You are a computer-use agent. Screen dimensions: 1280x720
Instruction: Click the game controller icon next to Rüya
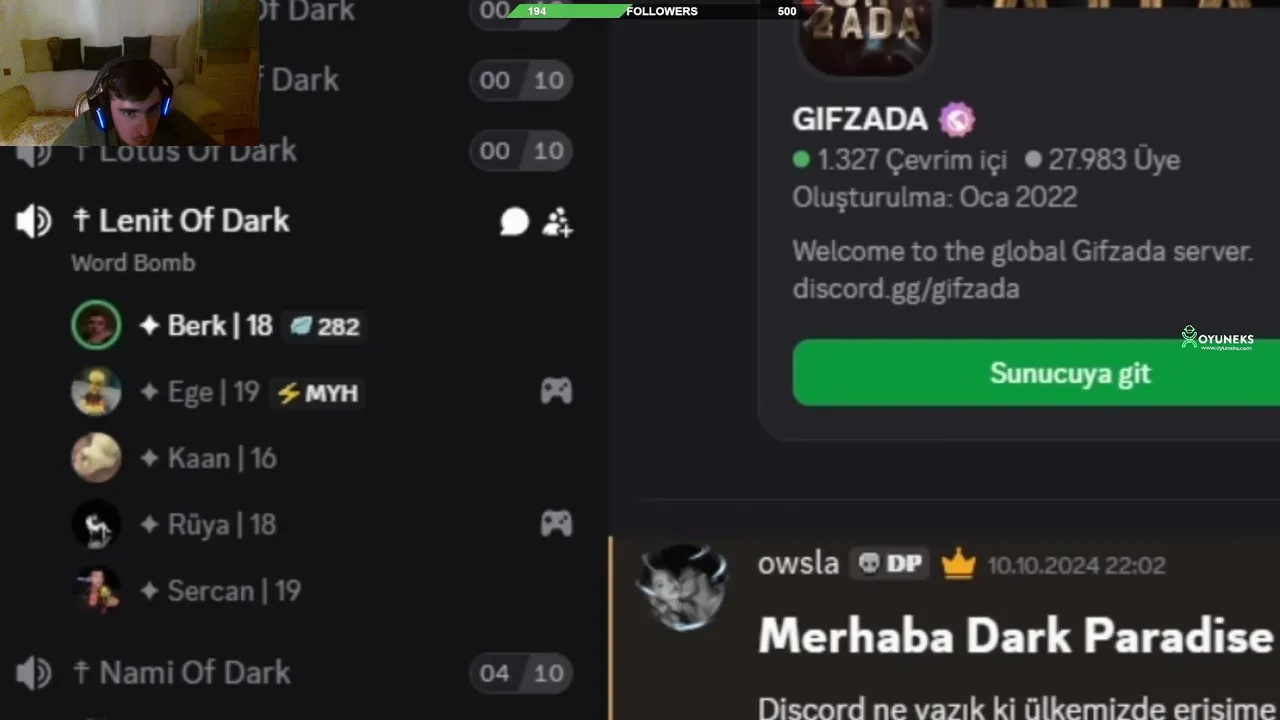(556, 523)
